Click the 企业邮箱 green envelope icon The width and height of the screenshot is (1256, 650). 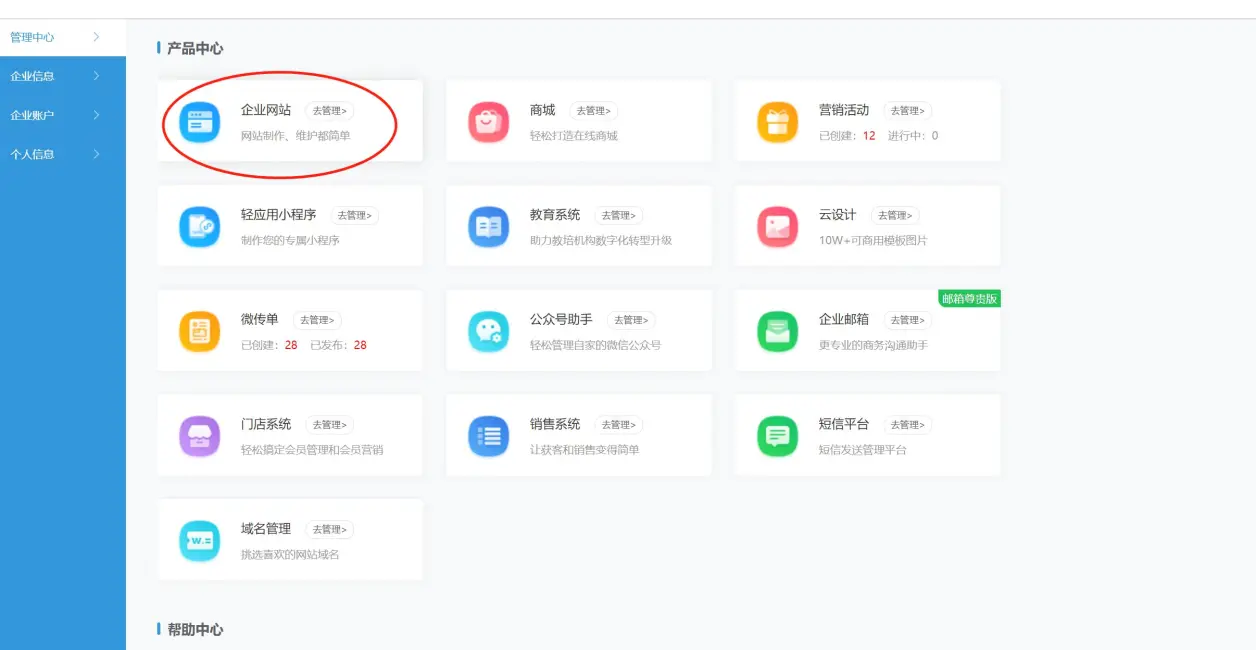click(x=777, y=332)
